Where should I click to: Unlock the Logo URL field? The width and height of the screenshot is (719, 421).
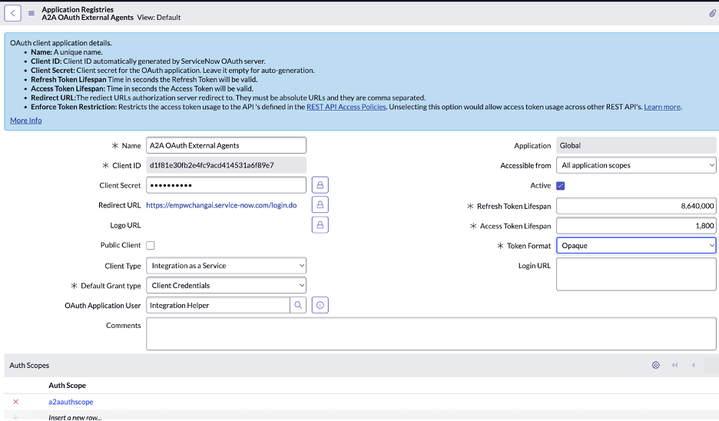pyautogui.click(x=320, y=225)
